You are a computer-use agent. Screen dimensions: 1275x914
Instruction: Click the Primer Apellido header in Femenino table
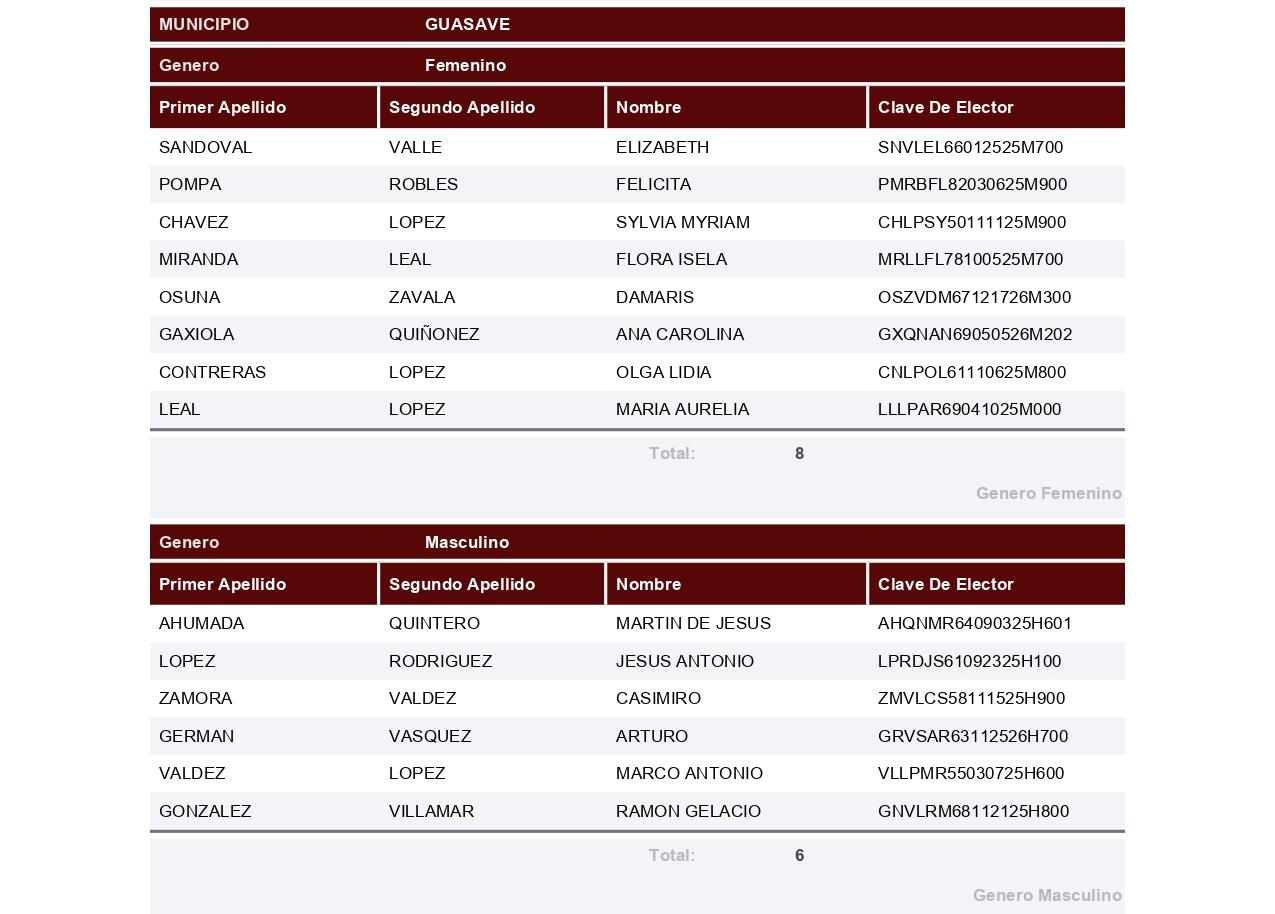click(x=263, y=107)
